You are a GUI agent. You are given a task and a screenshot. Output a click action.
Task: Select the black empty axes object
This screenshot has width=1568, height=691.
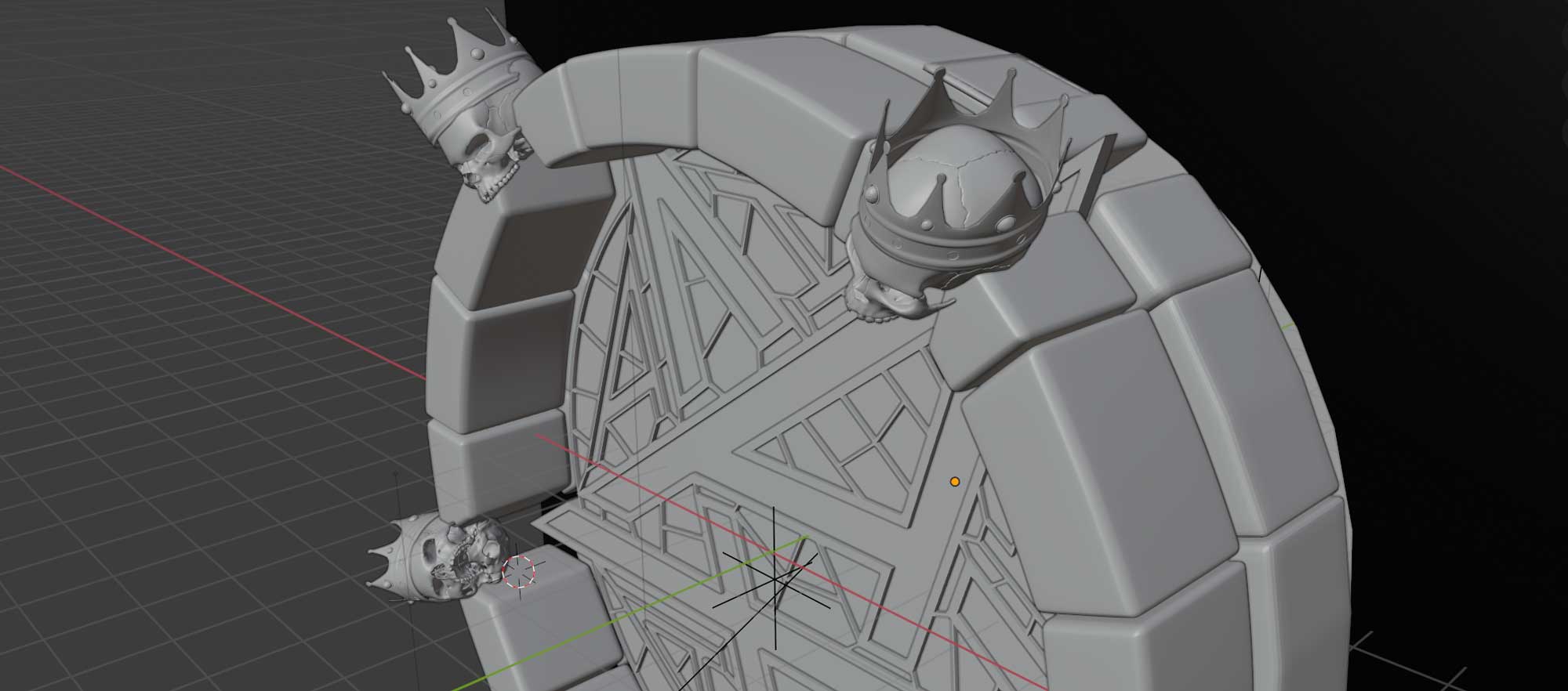775,581
